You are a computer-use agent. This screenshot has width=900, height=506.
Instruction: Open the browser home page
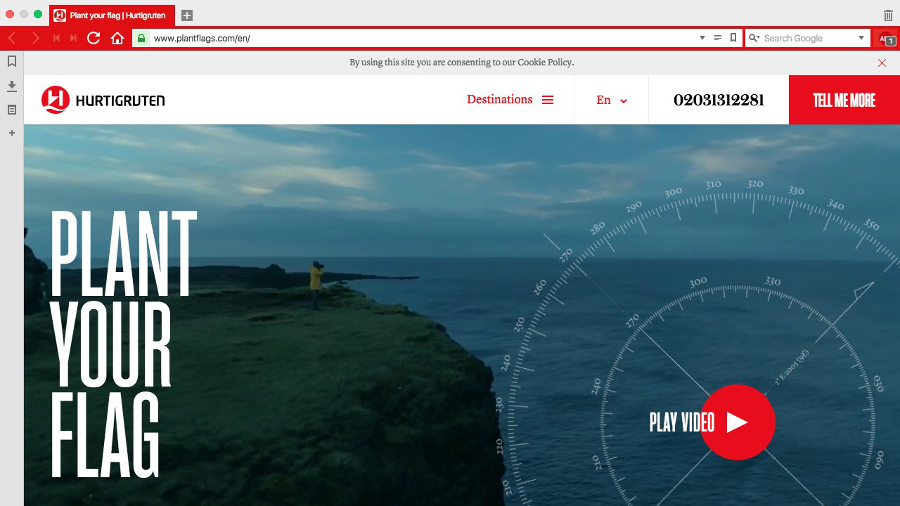pyautogui.click(x=117, y=38)
